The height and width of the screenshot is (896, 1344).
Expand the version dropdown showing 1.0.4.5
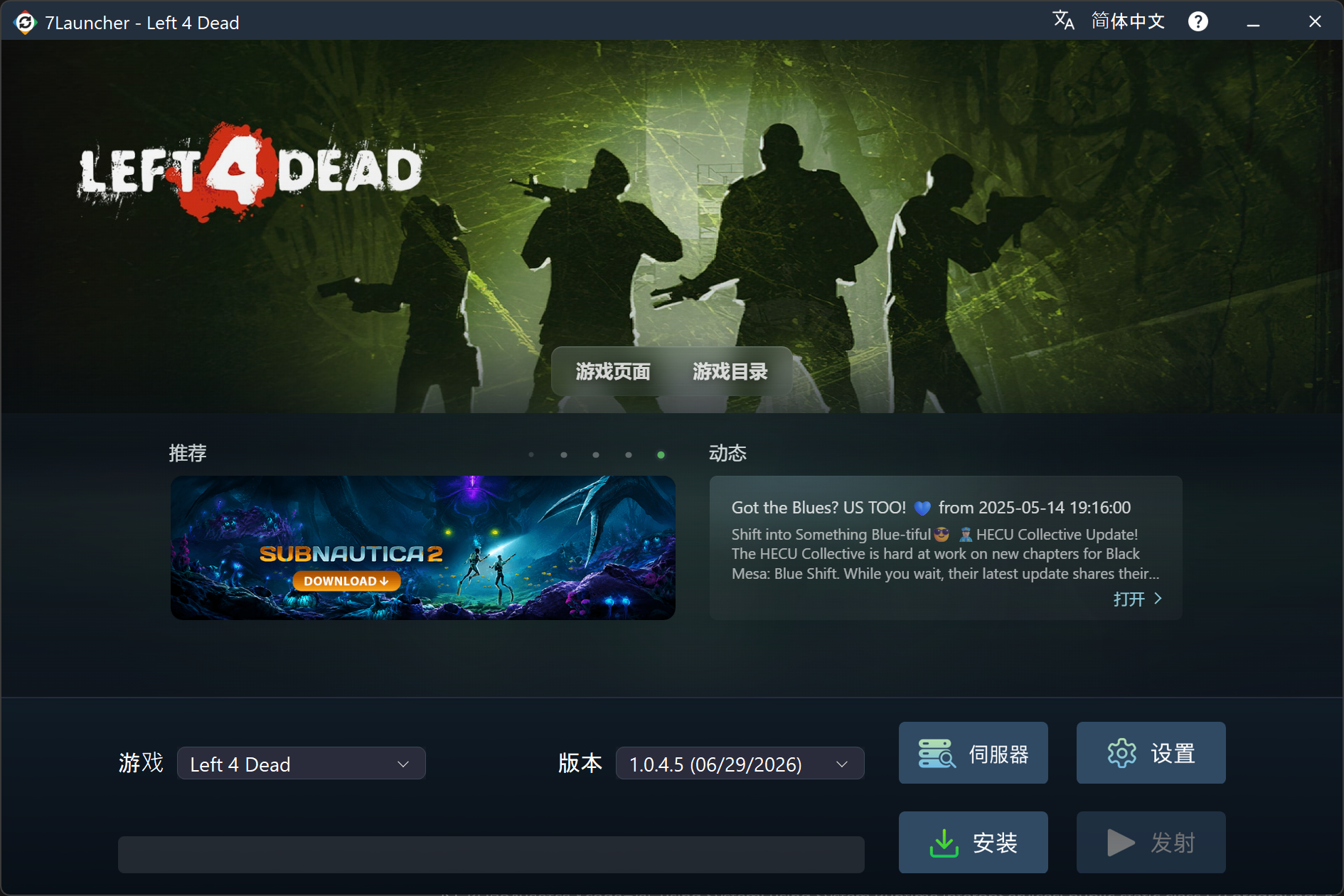tap(740, 764)
